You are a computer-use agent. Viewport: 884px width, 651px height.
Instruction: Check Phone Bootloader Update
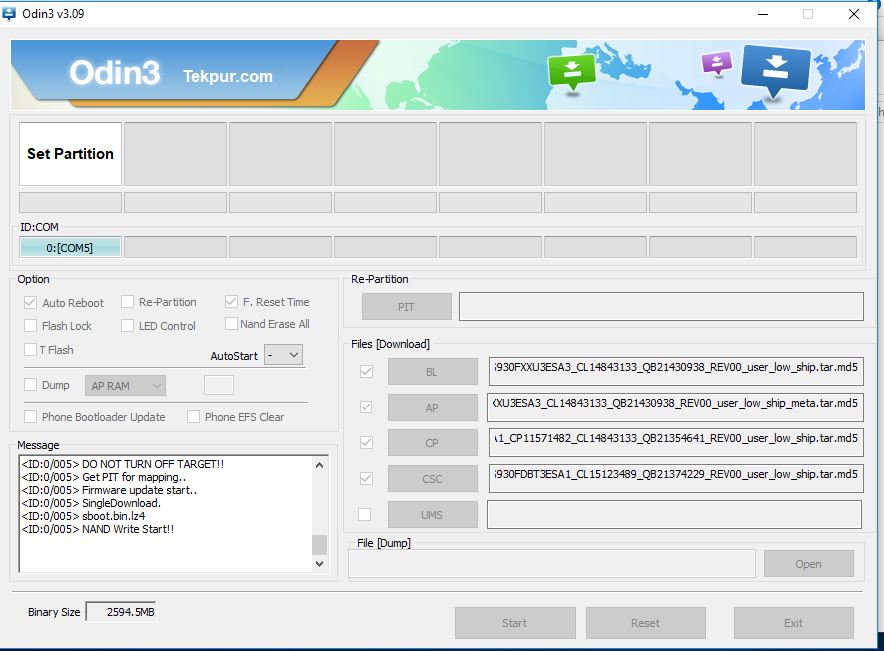click(x=30, y=417)
